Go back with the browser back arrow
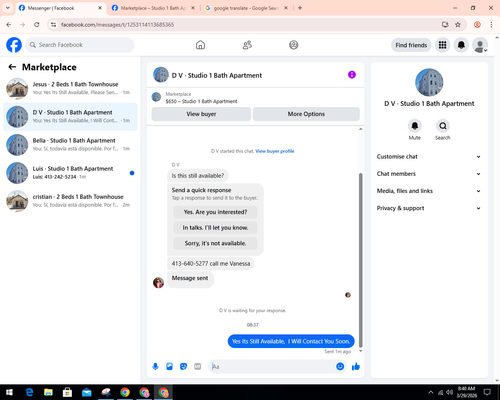500x400 pixels. [9, 25]
